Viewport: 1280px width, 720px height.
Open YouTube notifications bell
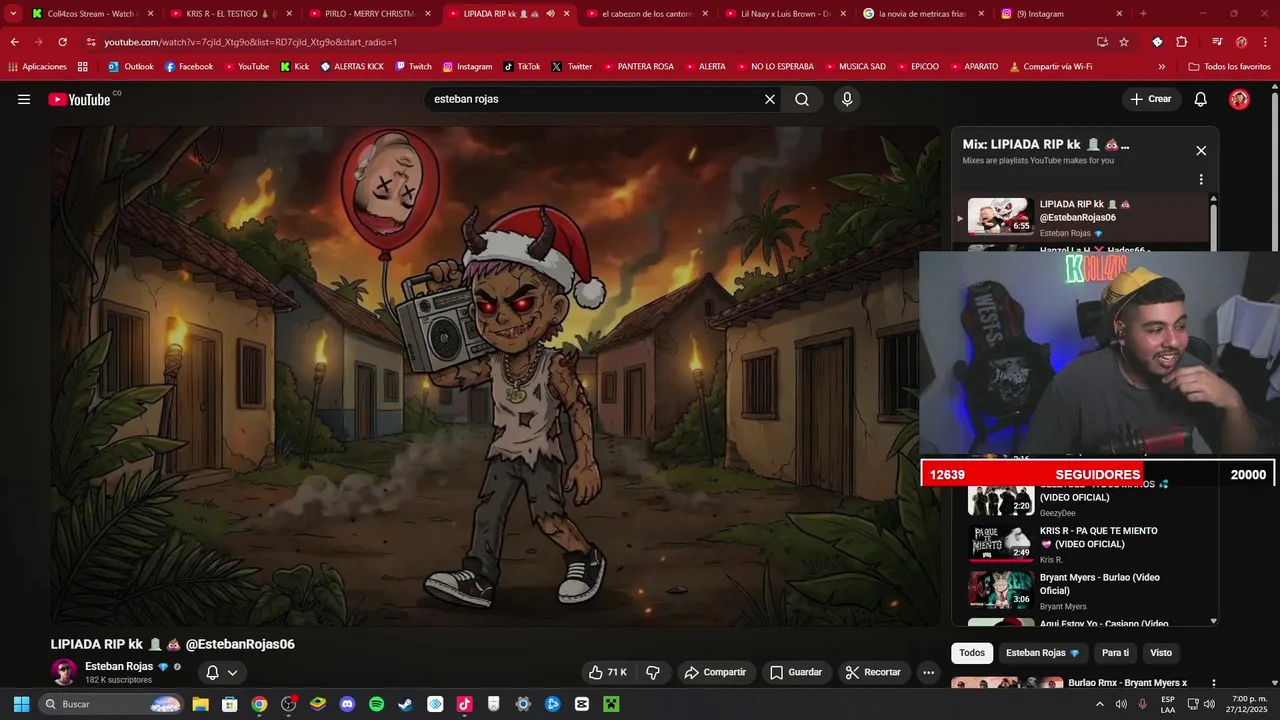pos(1201,99)
